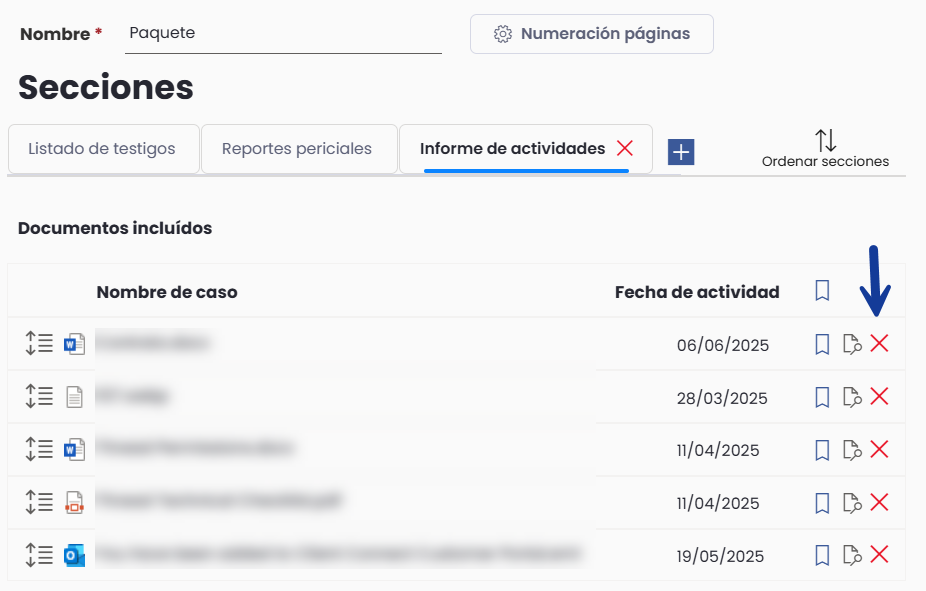Viewport: 926px width, 591px height.
Task: Switch to Reportes periciales tab
Action: pos(297,149)
